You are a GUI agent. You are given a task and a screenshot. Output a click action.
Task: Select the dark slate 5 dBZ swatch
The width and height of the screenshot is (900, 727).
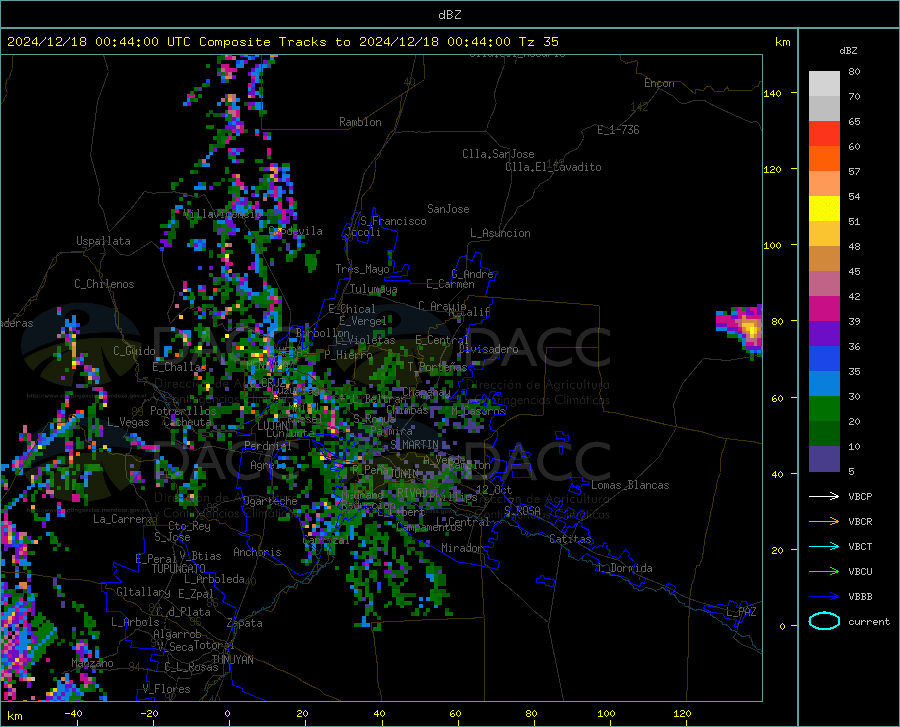[x=824, y=459]
